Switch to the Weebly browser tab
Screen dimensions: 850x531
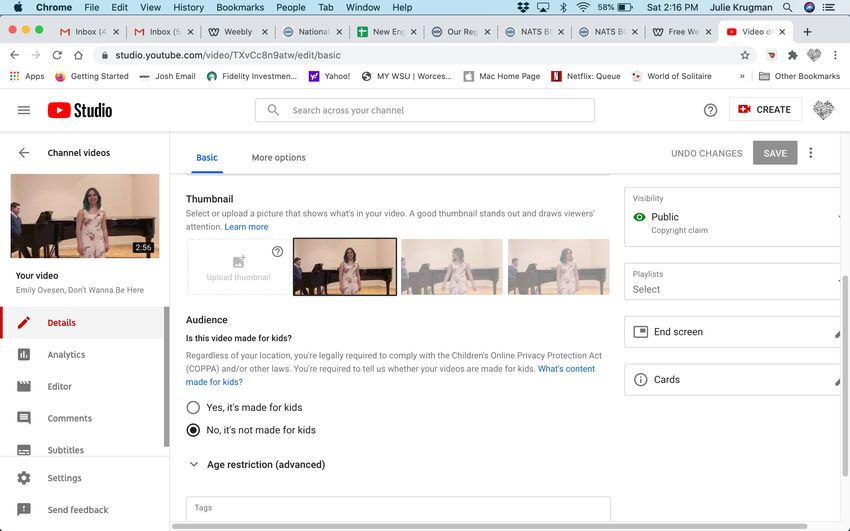tap(237, 32)
